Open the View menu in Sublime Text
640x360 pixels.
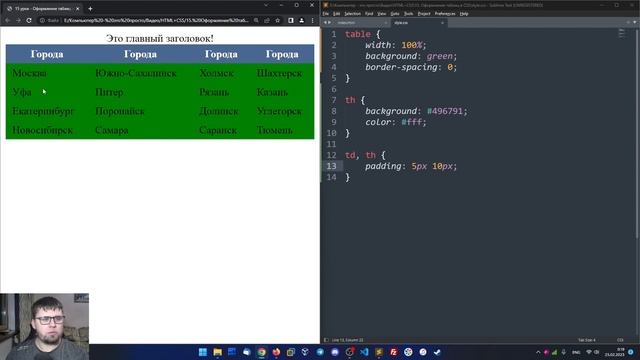click(382, 13)
